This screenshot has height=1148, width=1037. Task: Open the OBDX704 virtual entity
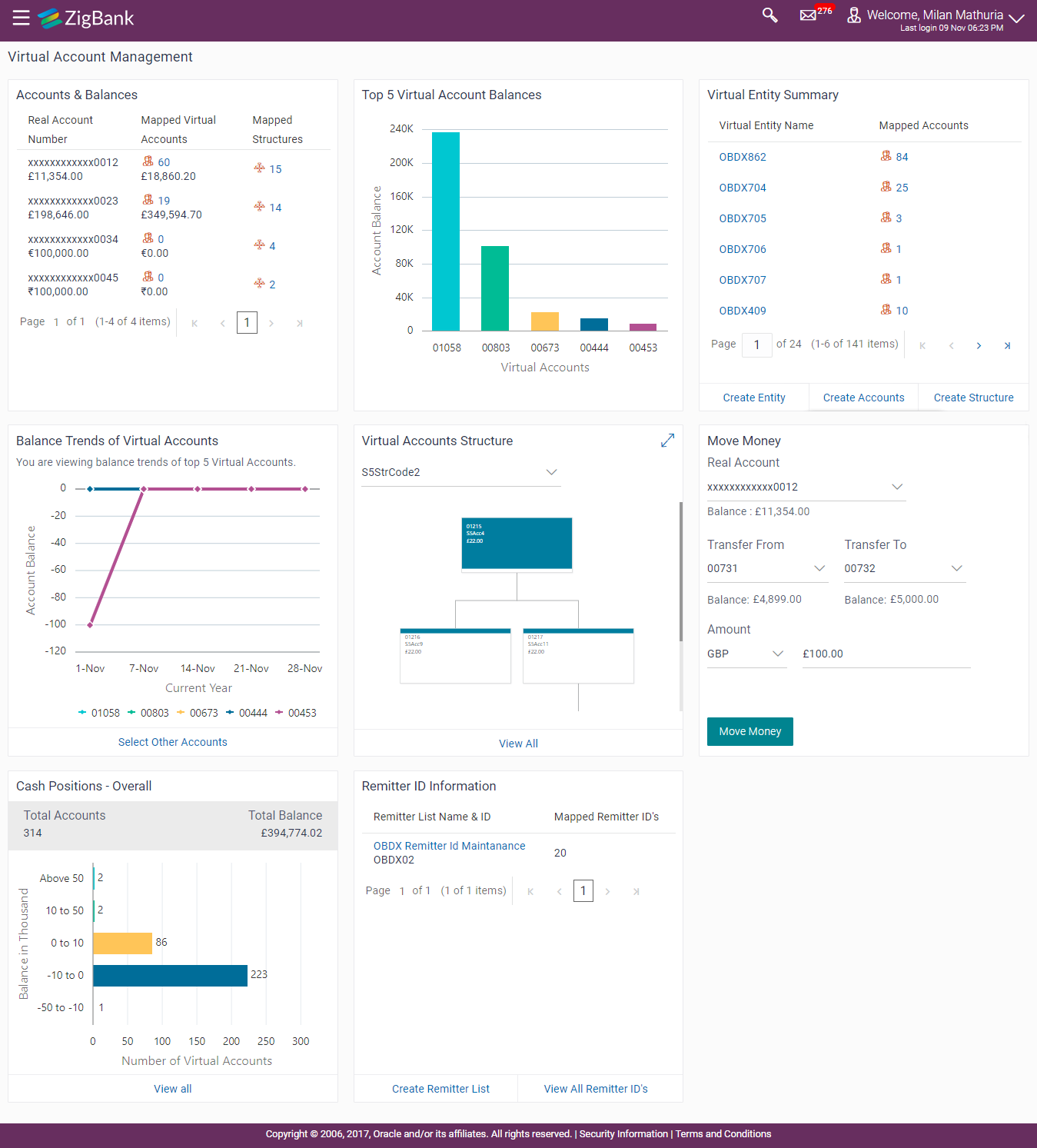tap(743, 188)
